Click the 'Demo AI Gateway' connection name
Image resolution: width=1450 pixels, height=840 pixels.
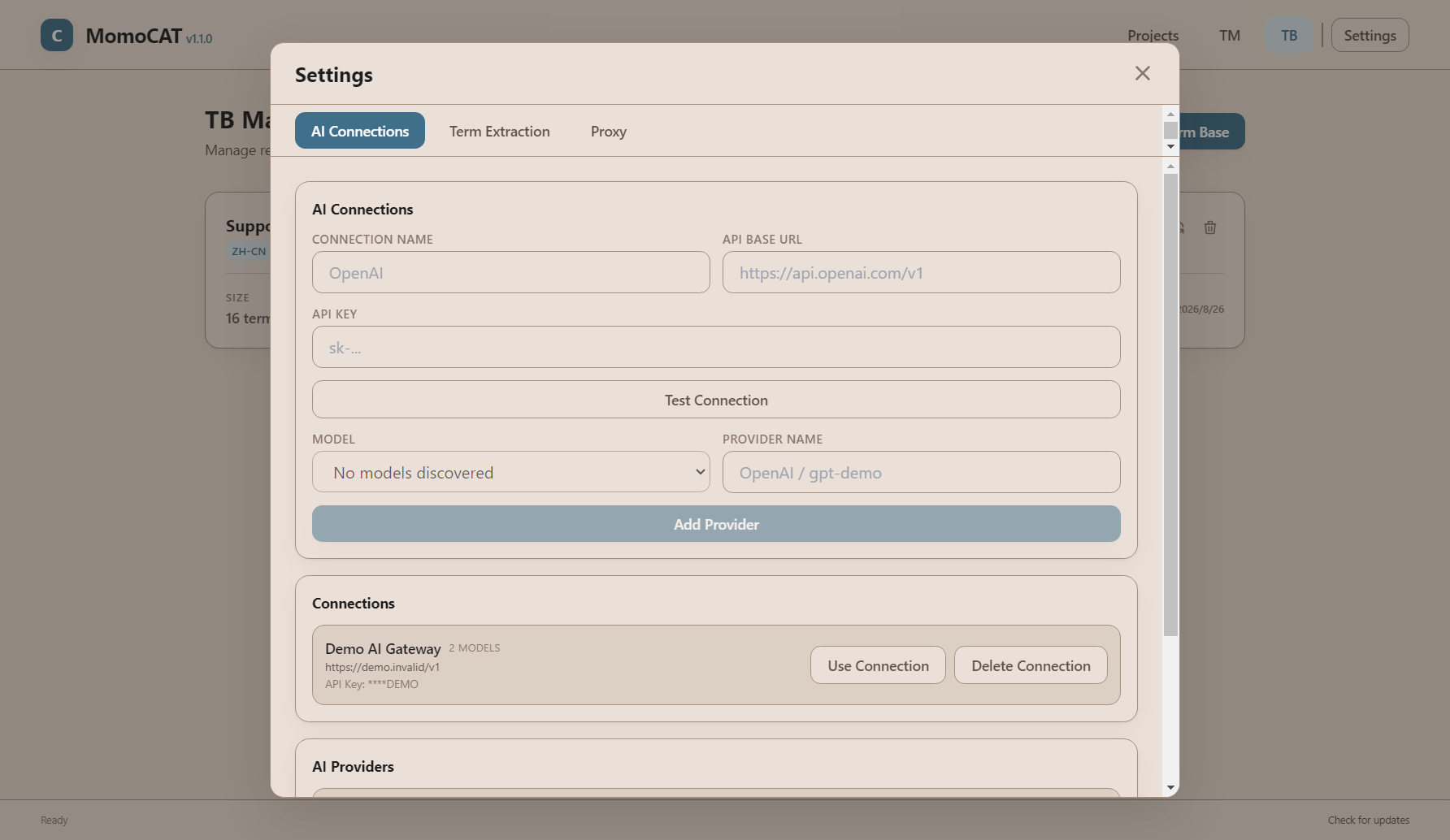click(383, 648)
